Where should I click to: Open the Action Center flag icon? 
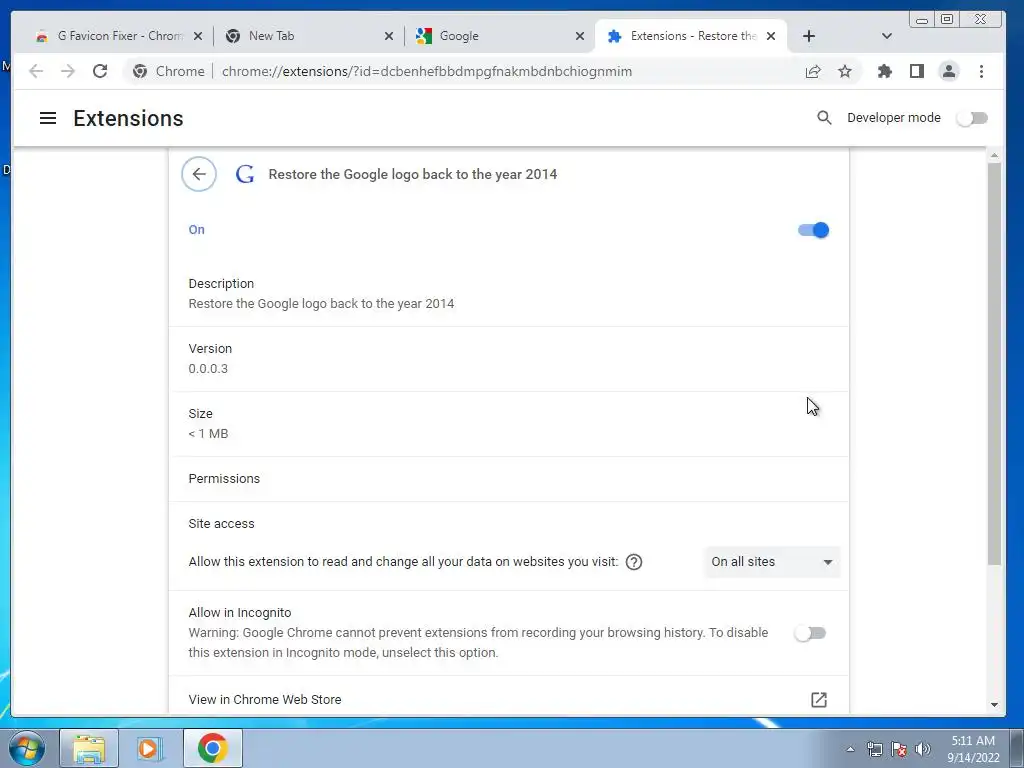pos(899,749)
